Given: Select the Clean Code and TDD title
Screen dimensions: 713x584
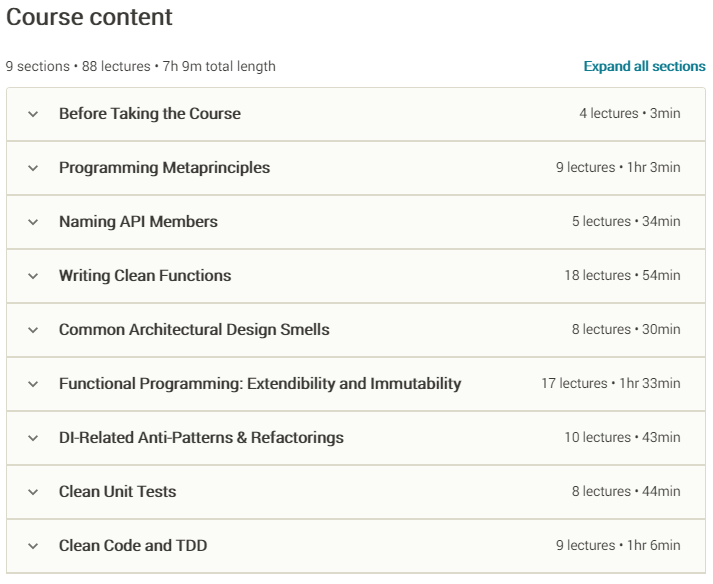Looking at the screenshot, I should pyautogui.click(x=133, y=546).
